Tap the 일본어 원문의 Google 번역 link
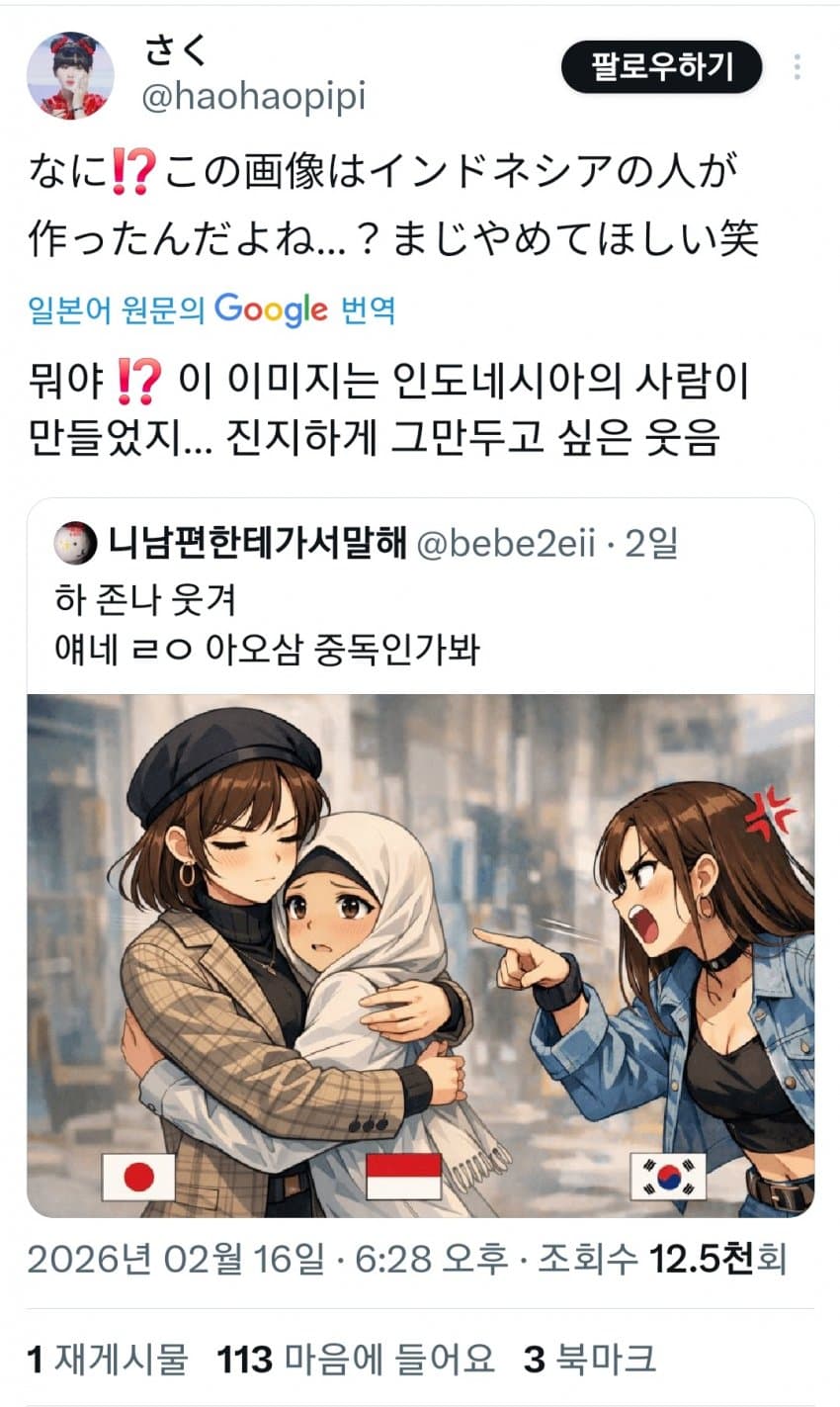Image resolution: width=840 pixels, height=1407 pixels. (212, 309)
